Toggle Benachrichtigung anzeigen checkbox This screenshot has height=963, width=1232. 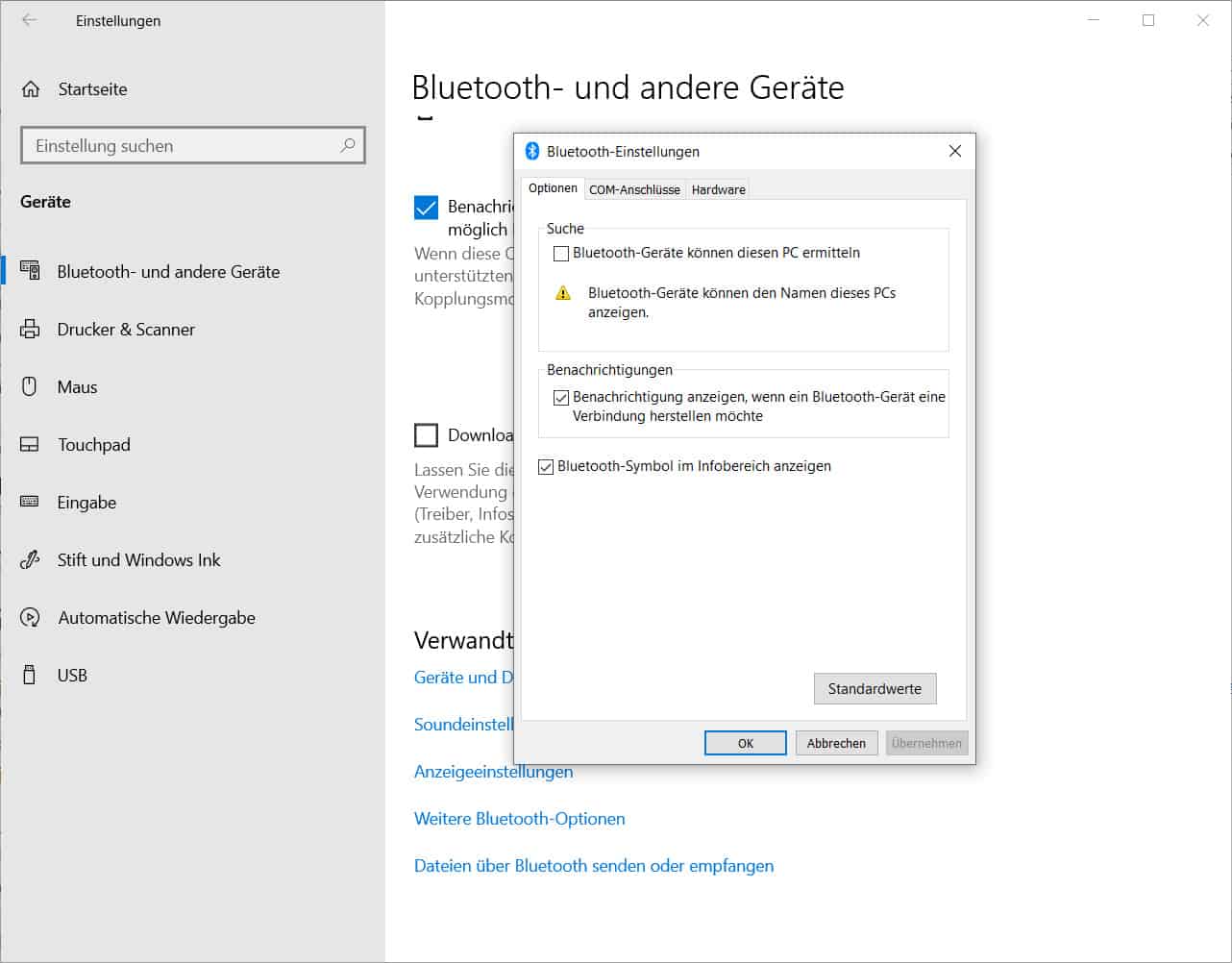tap(561, 397)
